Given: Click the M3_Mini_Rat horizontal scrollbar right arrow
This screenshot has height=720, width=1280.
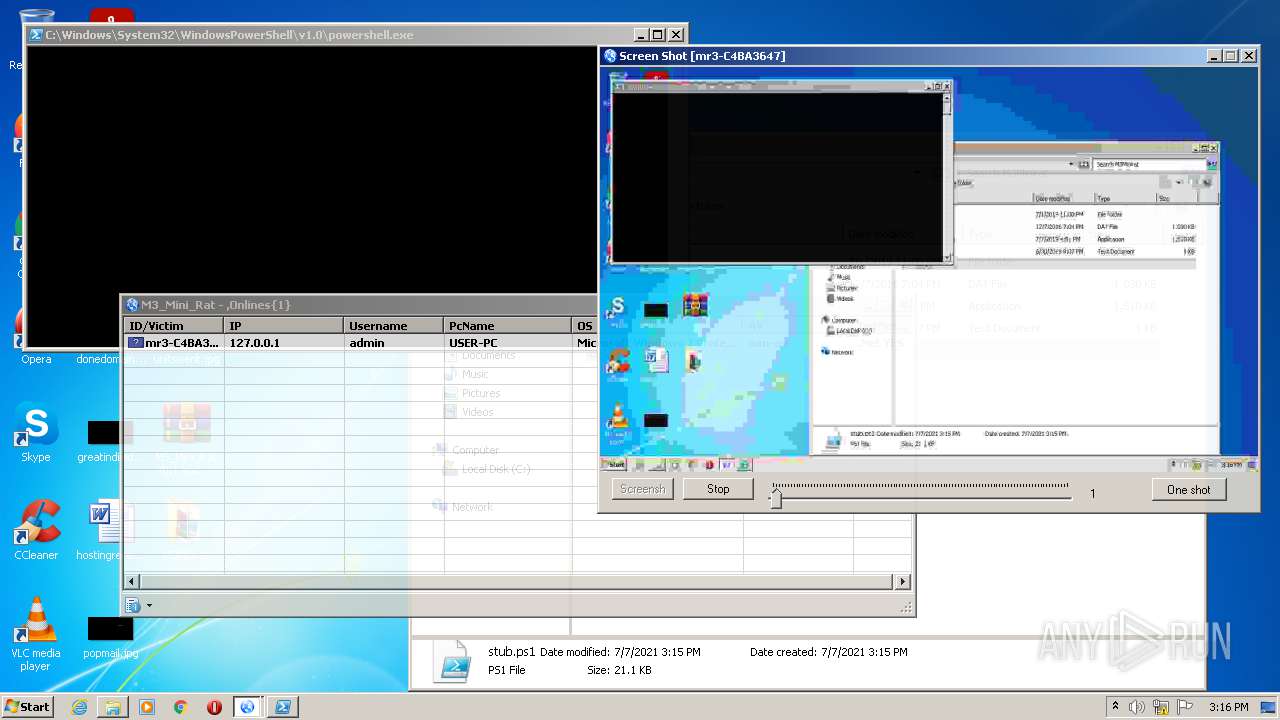Looking at the screenshot, I should [x=903, y=581].
